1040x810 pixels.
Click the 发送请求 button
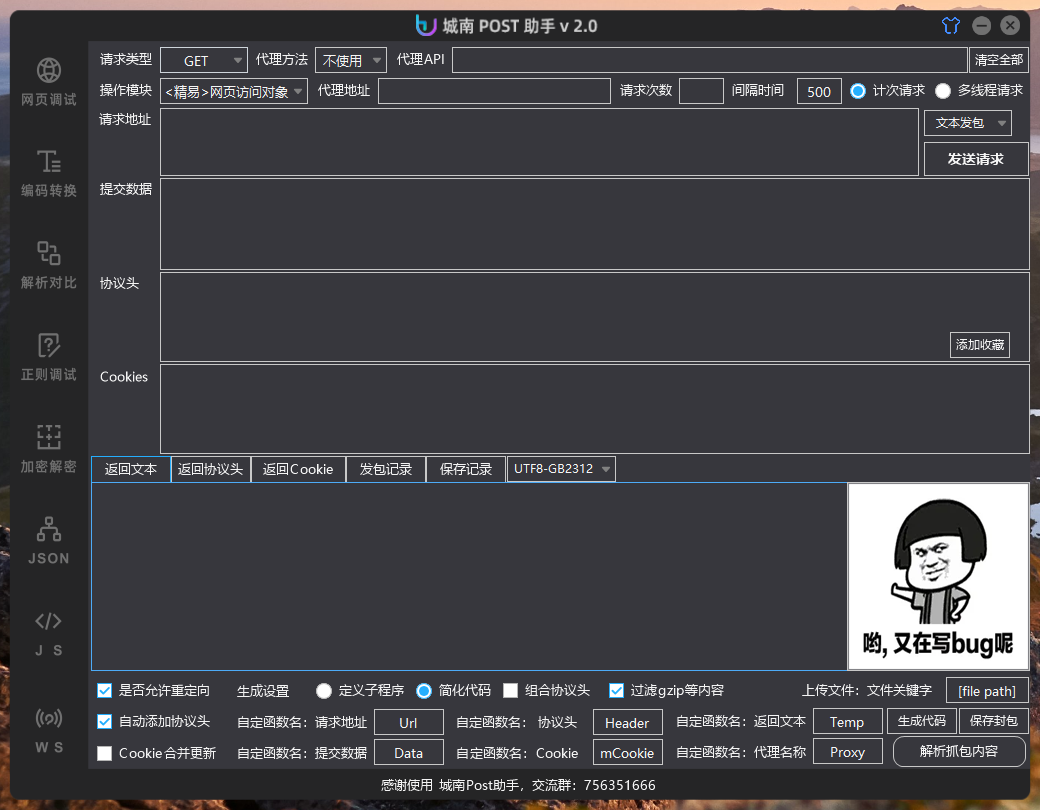pyautogui.click(x=976, y=159)
